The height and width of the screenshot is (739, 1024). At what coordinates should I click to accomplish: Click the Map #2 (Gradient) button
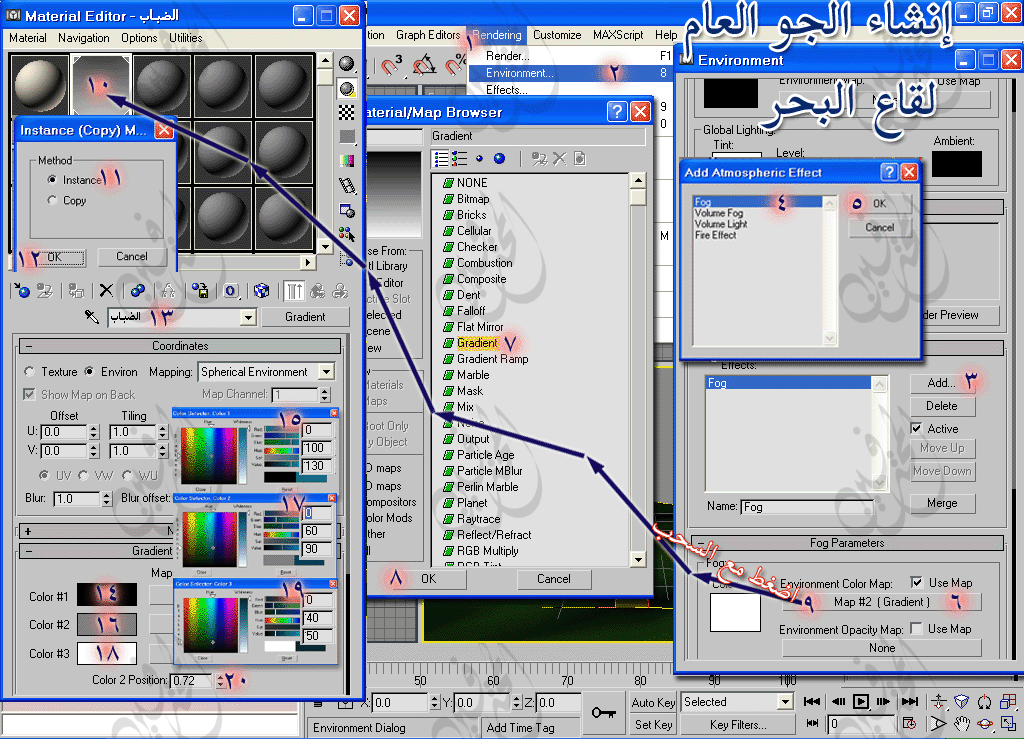pyautogui.click(x=882, y=602)
